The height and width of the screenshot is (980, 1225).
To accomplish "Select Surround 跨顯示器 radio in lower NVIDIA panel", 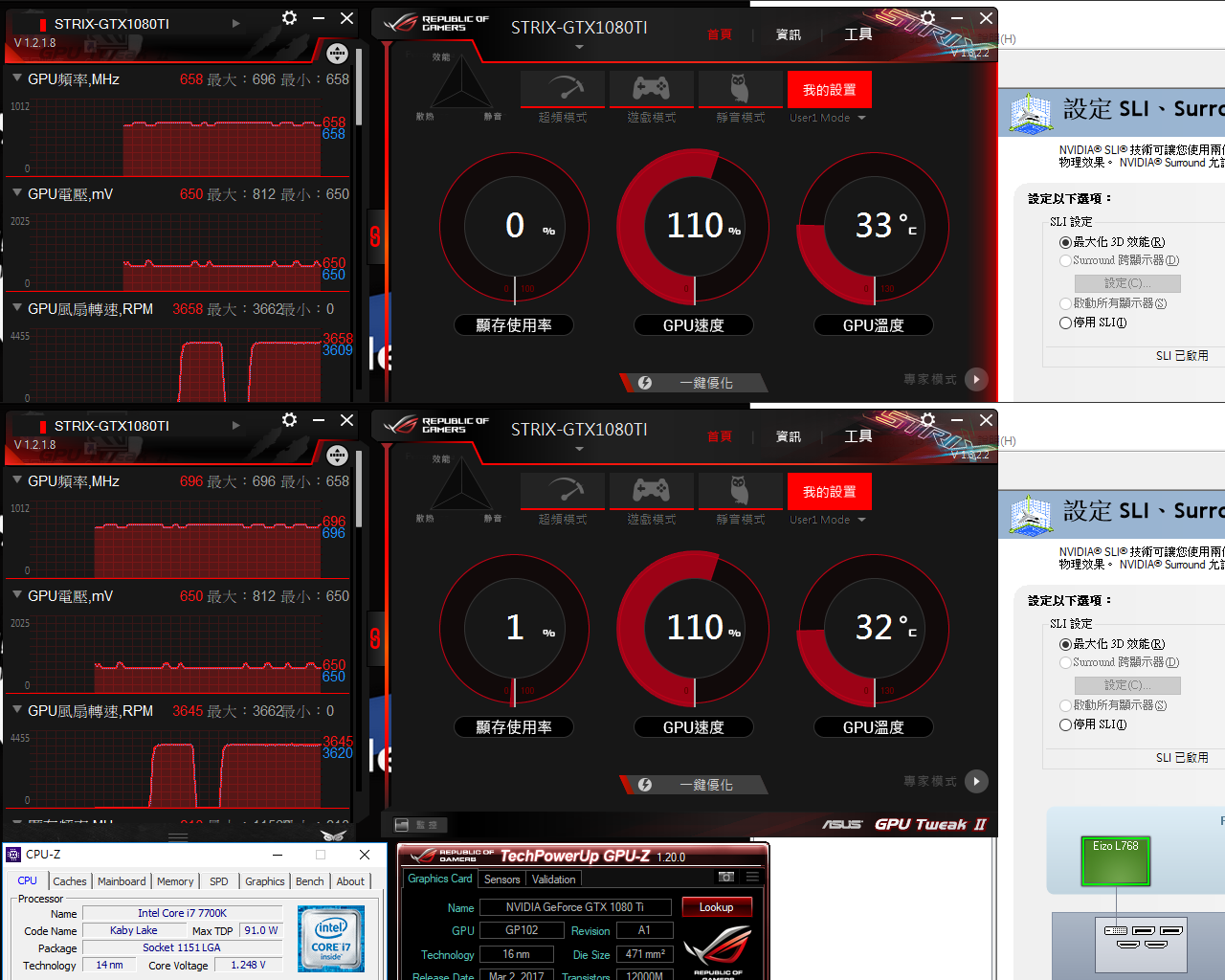I will [x=1065, y=662].
